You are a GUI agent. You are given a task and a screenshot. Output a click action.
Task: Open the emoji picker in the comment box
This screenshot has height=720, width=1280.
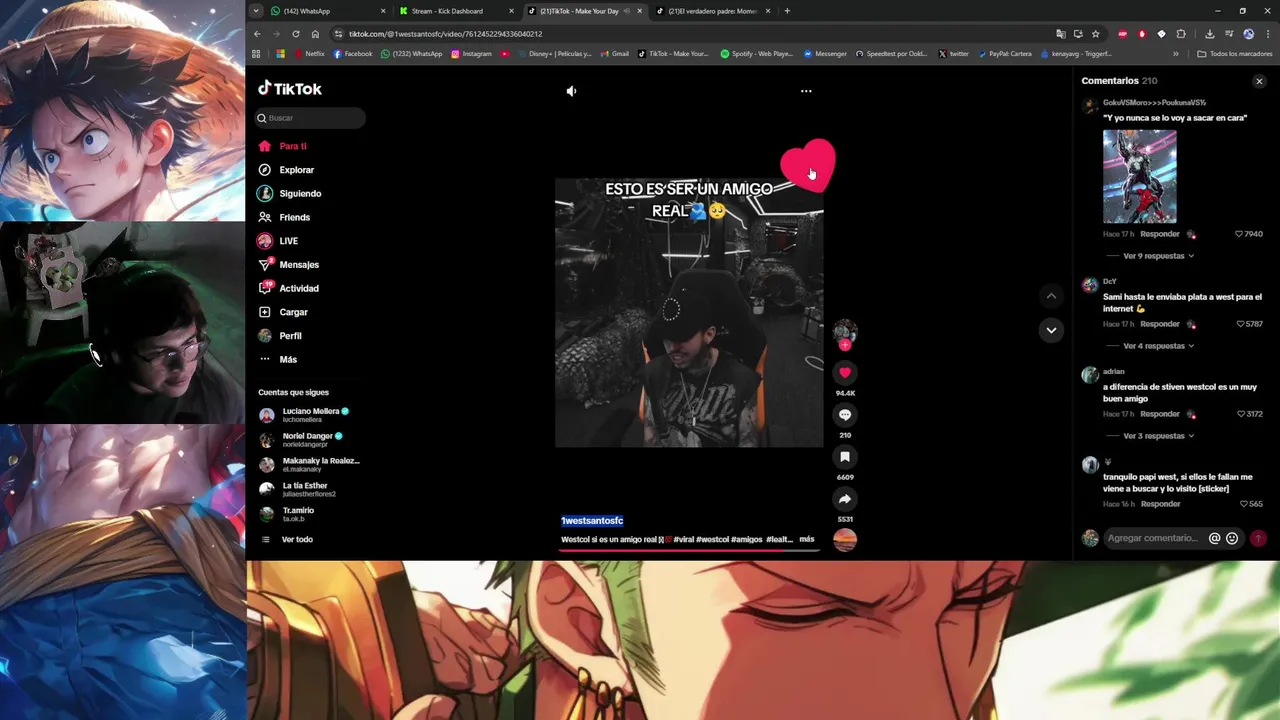click(1232, 538)
